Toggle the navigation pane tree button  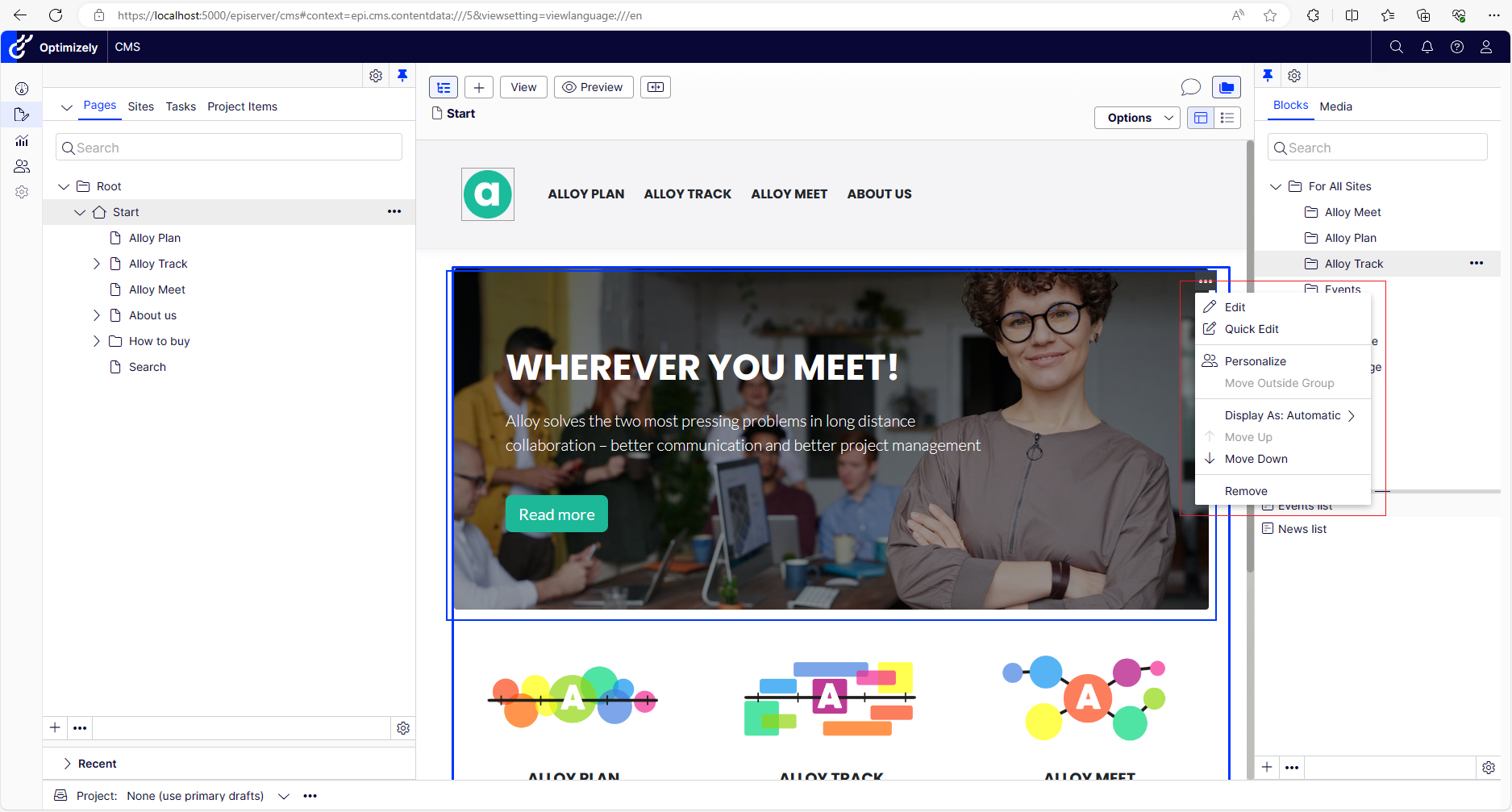444,87
